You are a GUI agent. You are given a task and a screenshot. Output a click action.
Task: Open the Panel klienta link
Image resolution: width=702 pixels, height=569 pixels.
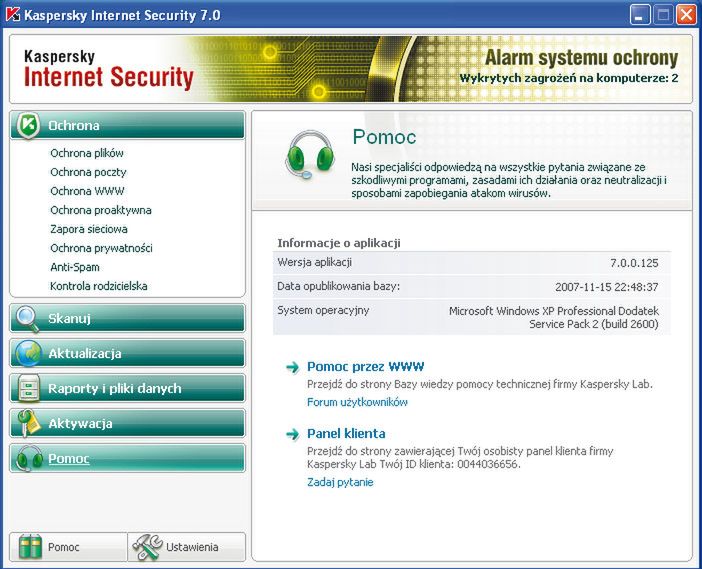(346, 433)
